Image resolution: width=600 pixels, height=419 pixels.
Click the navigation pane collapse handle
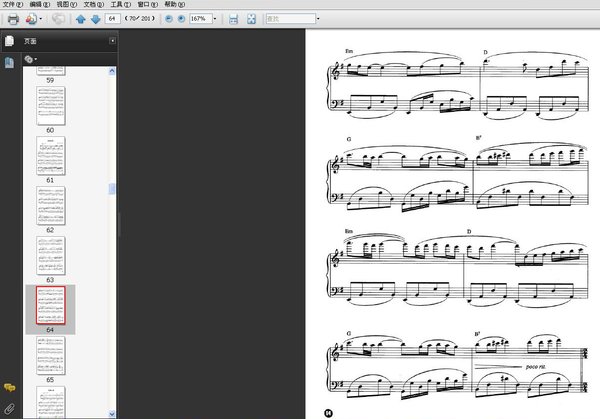pos(119,225)
